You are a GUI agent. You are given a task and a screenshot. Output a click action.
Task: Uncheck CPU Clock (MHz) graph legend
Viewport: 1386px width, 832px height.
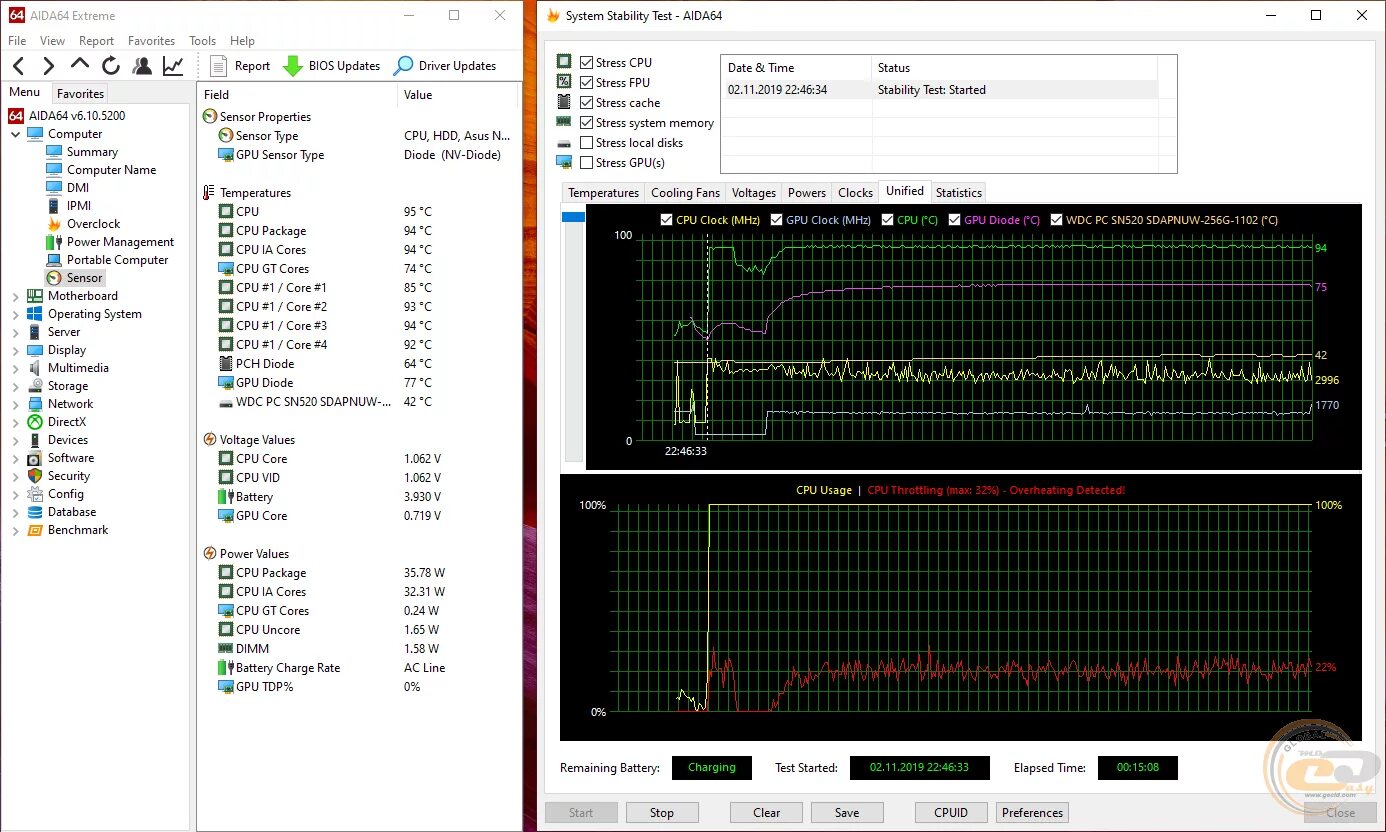[x=667, y=220]
